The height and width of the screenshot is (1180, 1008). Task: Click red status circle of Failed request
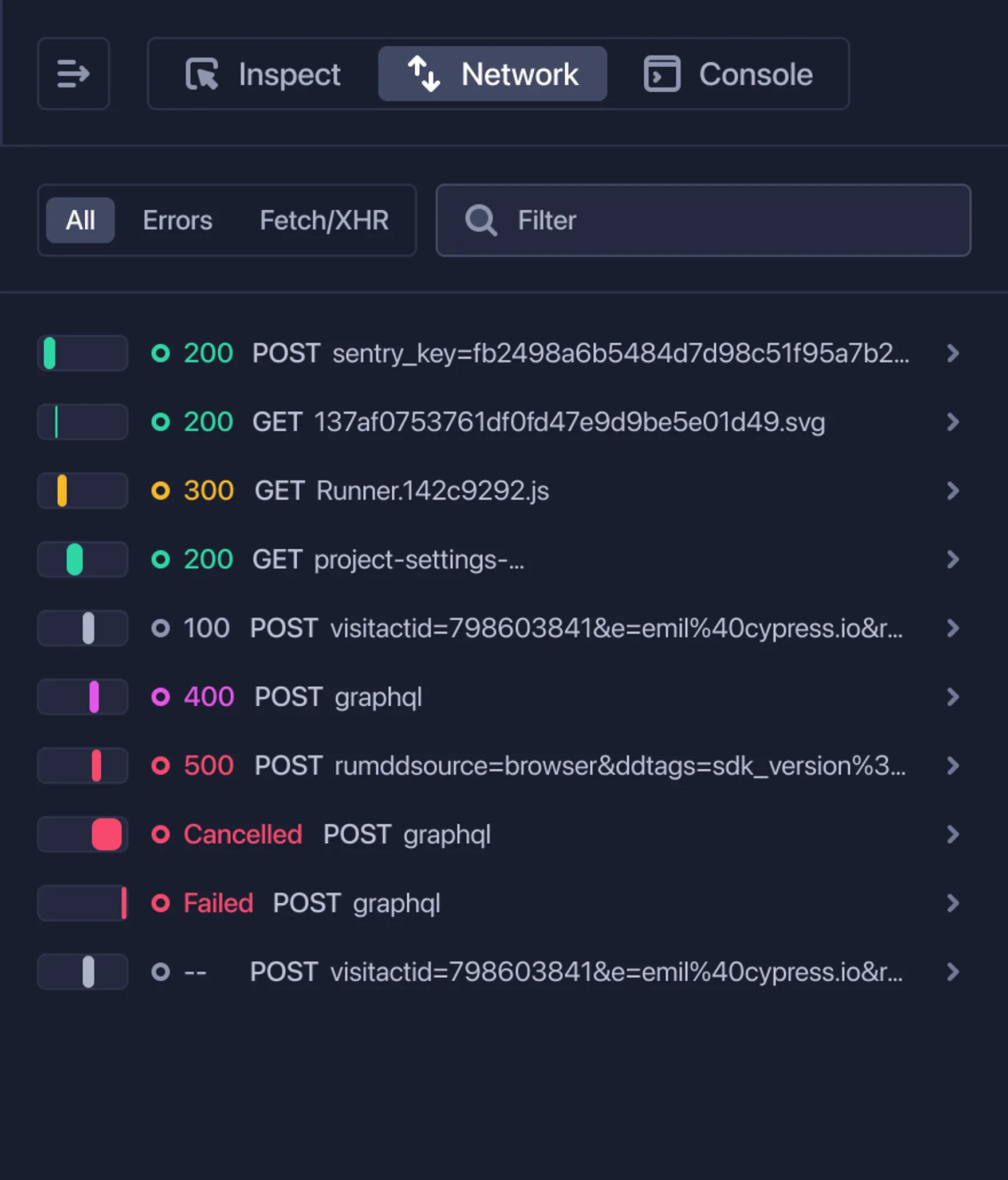[160, 903]
